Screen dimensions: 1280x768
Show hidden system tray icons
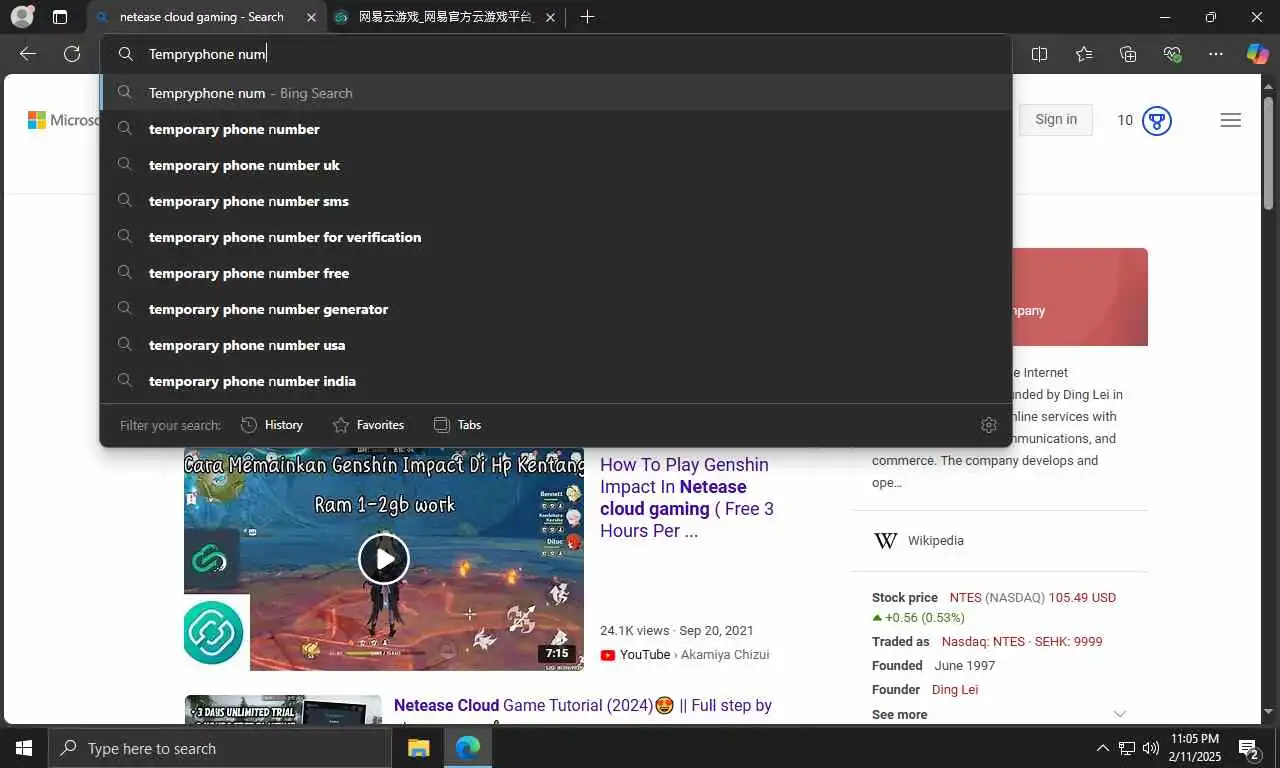click(1103, 748)
